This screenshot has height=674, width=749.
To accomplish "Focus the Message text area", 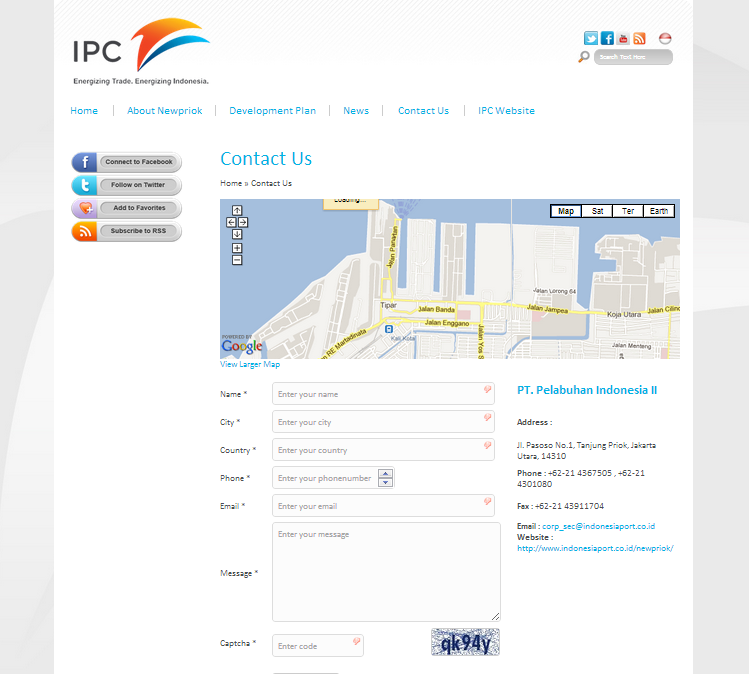I will point(386,572).
